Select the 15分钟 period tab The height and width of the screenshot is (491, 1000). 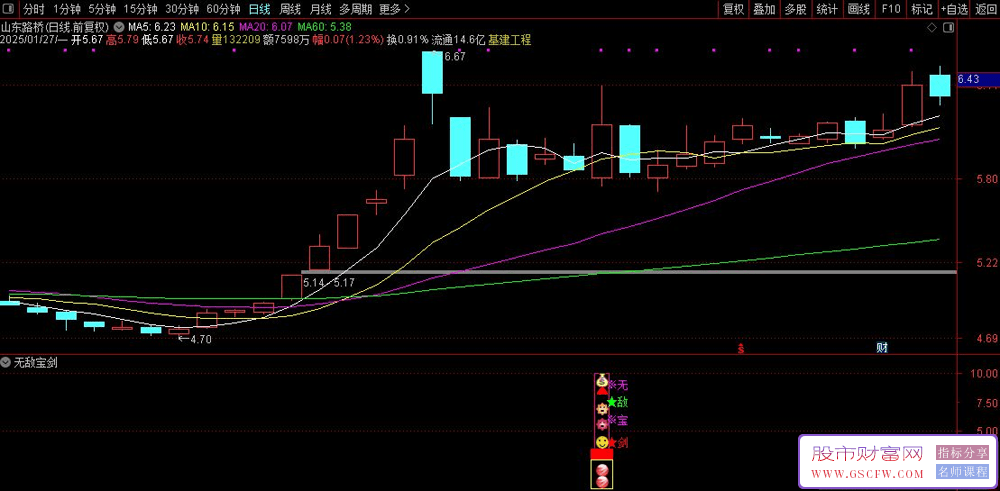[x=140, y=9]
